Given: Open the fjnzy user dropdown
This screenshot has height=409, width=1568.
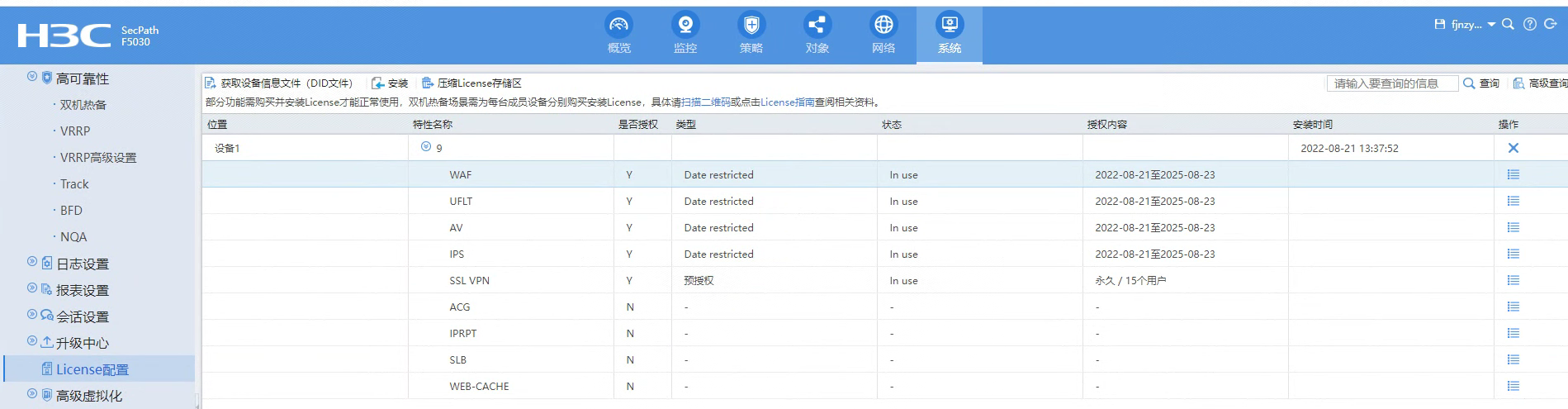Looking at the screenshot, I should click(x=1473, y=25).
